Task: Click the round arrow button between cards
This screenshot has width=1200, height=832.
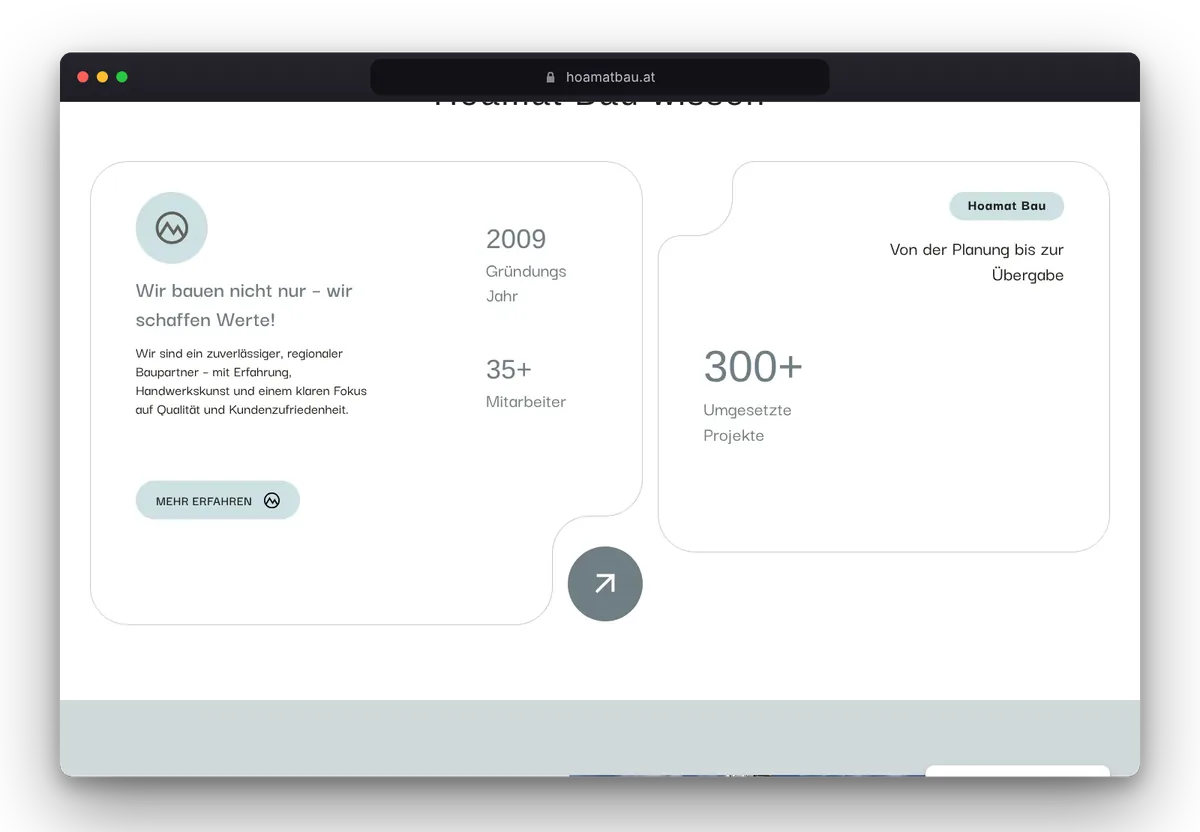Action: coord(605,584)
